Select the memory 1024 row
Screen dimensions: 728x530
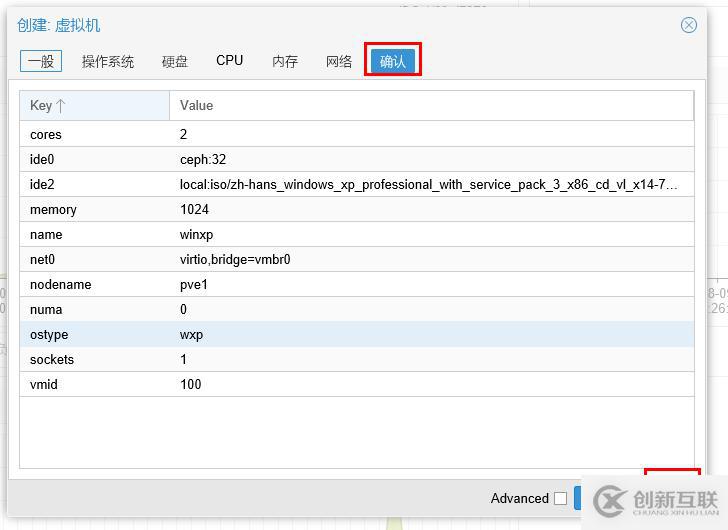click(356, 209)
